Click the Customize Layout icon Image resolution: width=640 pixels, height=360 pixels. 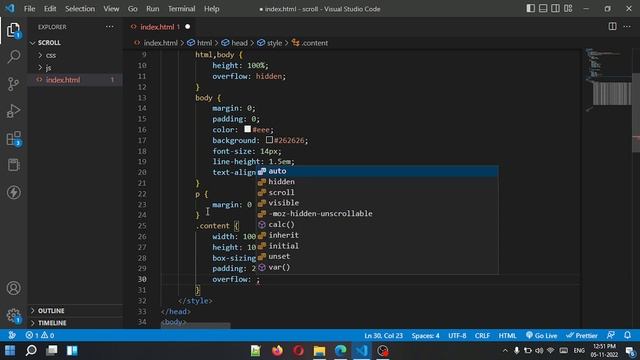pyautogui.click(x=568, y=8)
